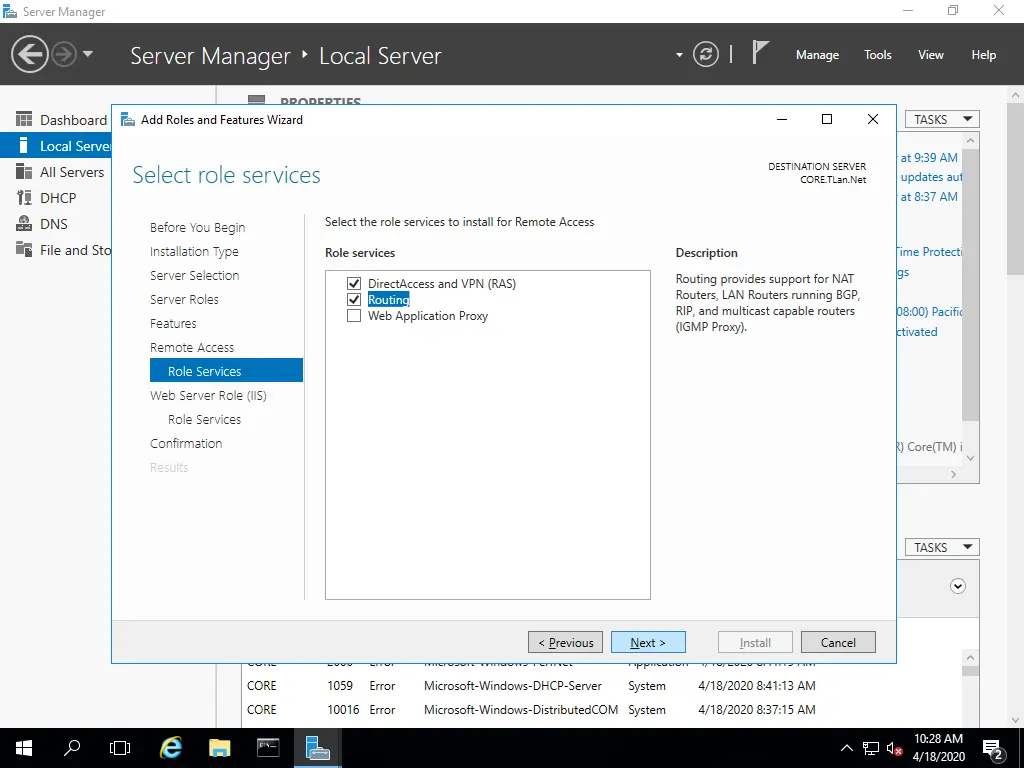Open the Tools menu
The width and height of the screenshot is (1024, 768).
point(878,55)
